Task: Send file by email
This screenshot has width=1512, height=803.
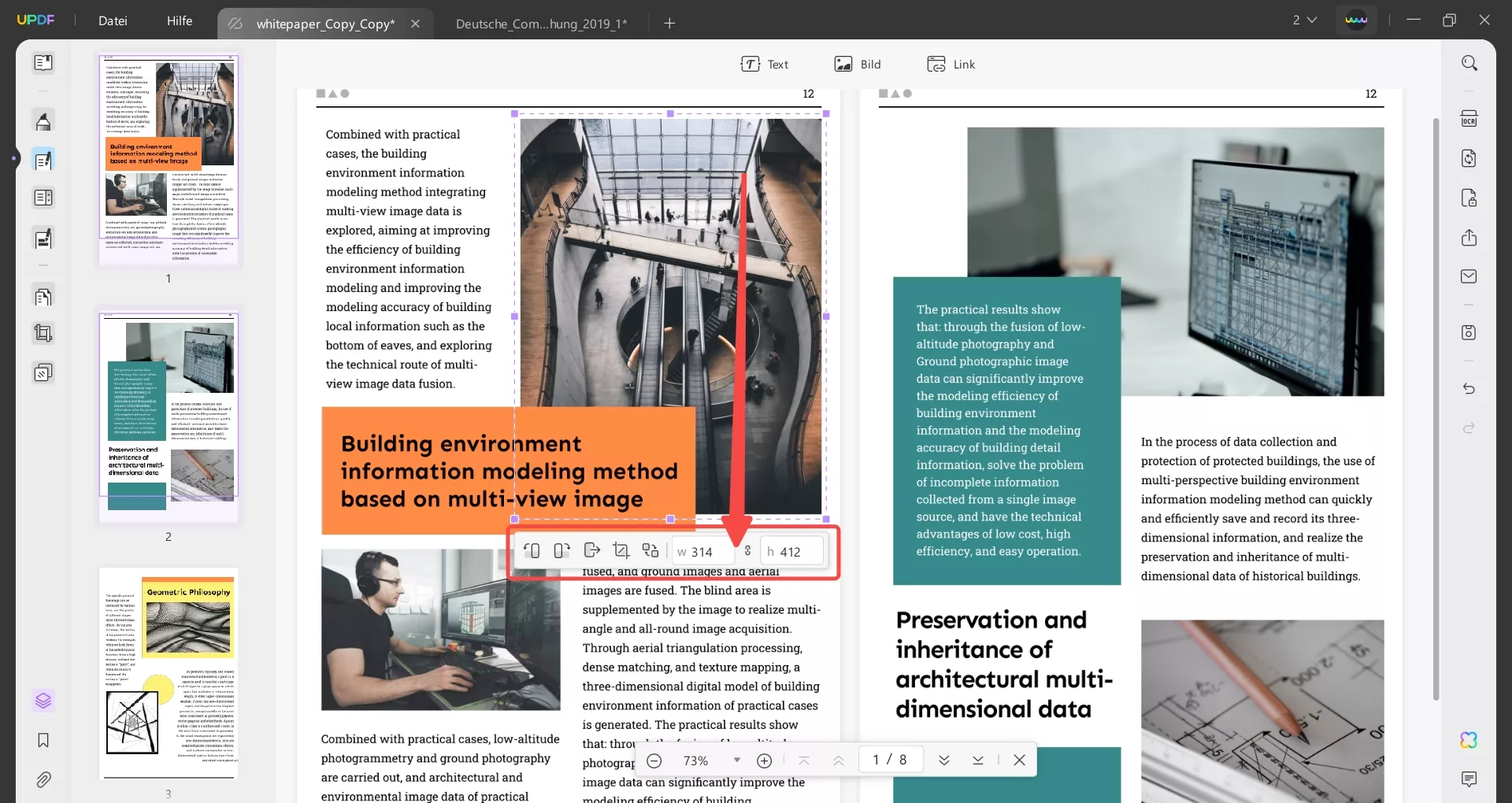Action: coord(1469,276)
